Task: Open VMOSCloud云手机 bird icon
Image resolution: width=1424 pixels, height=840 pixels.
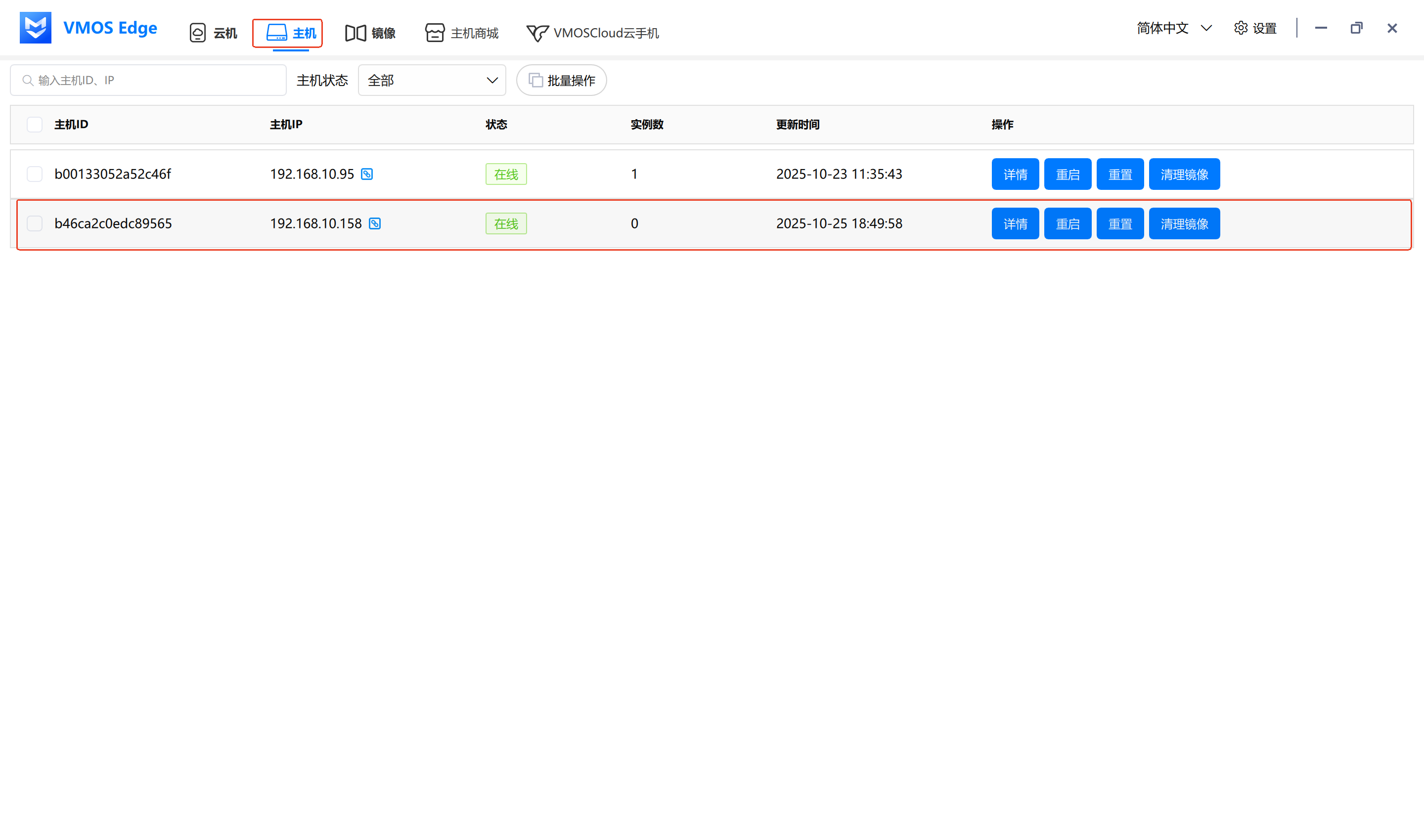Action: pyautogui.click(x=536, y=33)
